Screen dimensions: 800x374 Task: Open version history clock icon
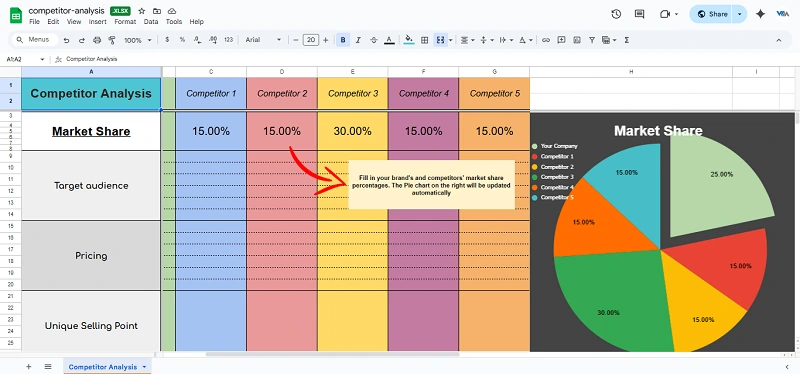tap(616, 14)
